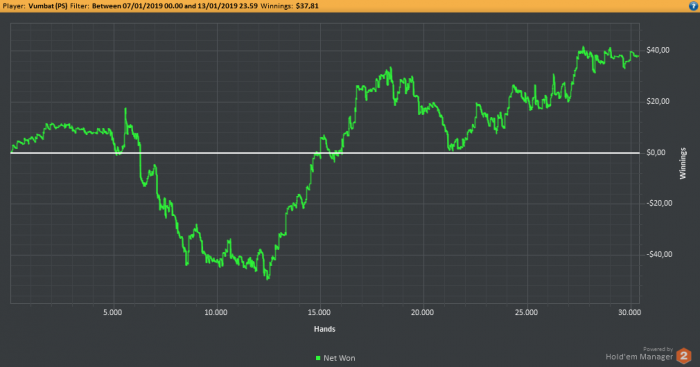Click the Net Won legend label
This screenshot has width=700, height=367.
pos(339,358)
